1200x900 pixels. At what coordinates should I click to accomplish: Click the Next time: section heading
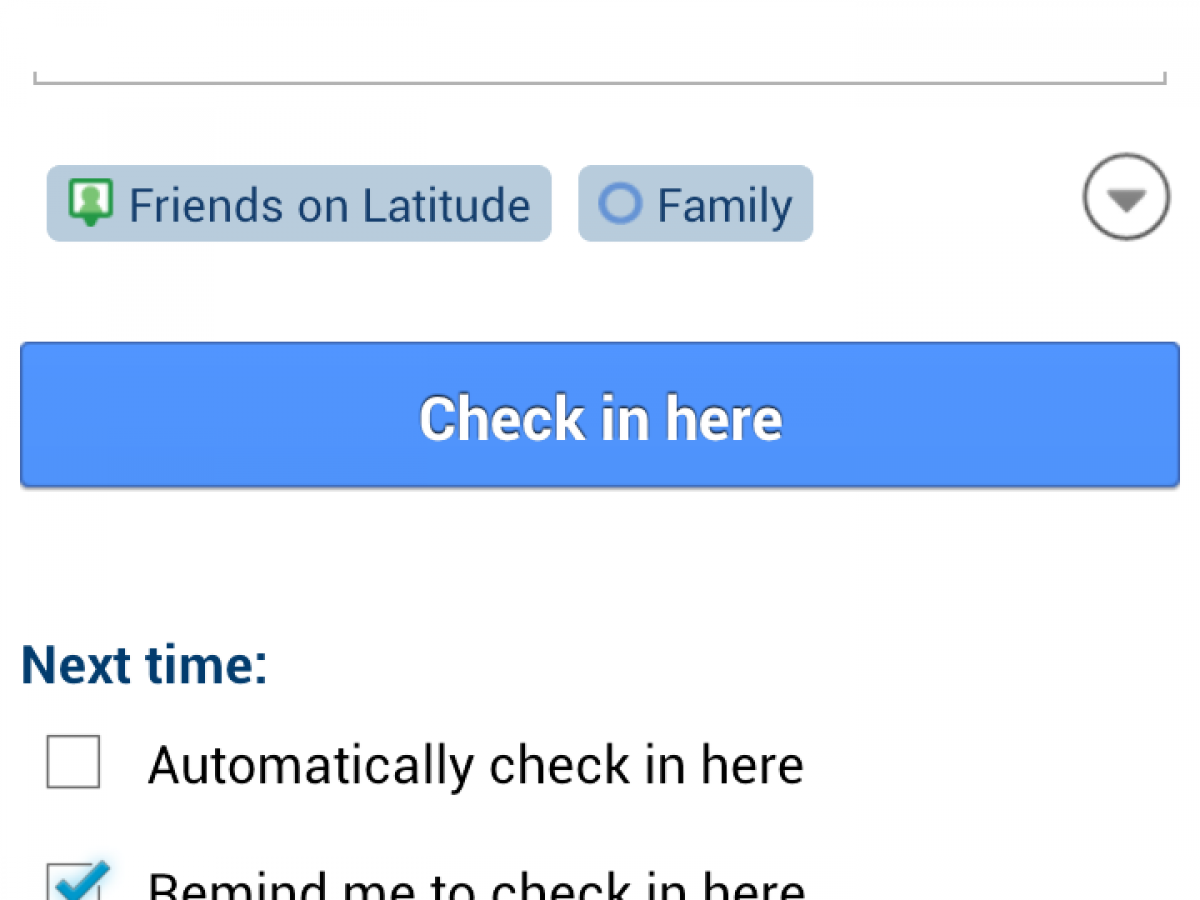tap(144, 664)
